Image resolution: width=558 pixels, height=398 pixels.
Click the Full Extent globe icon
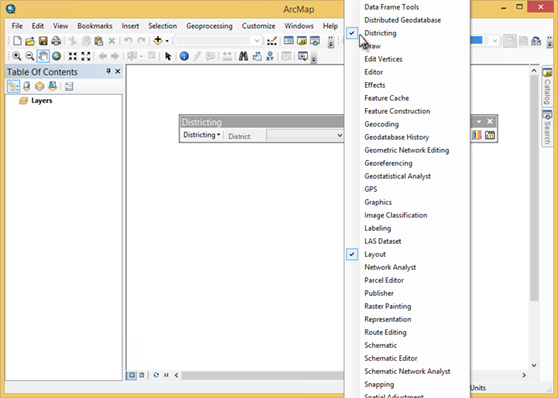tap(57, 56)
